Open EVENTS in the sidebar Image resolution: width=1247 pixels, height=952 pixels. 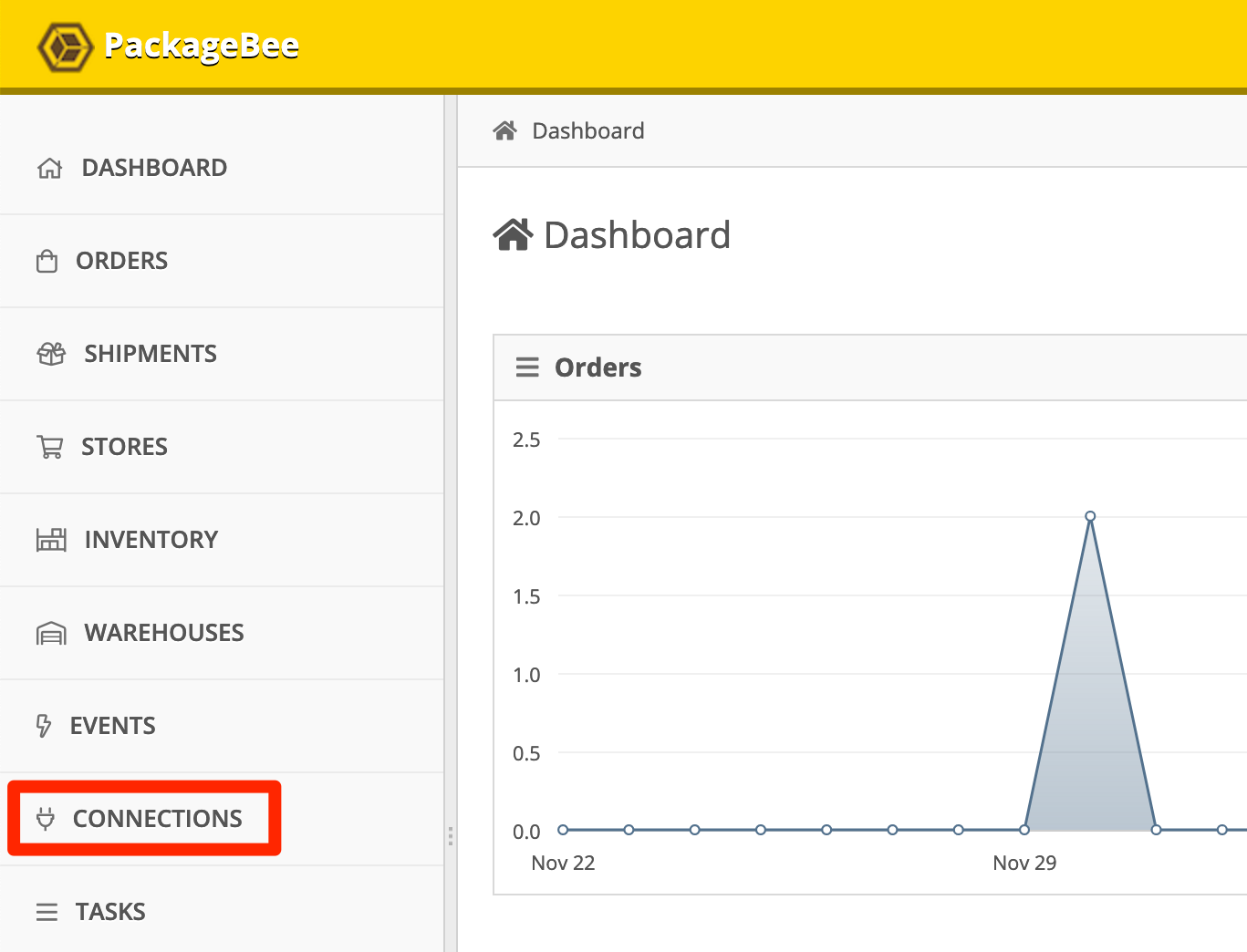112,726
